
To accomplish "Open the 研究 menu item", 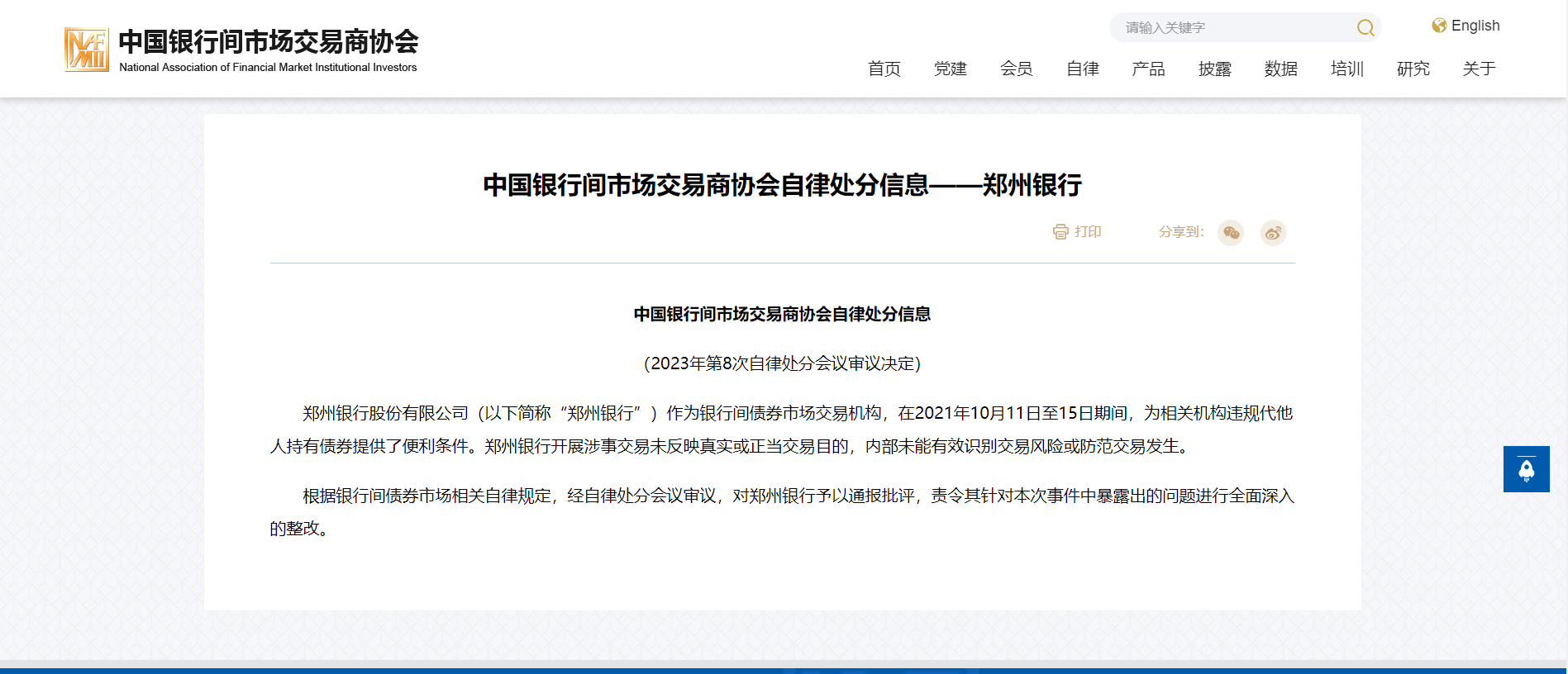I will pos(1413,69).
